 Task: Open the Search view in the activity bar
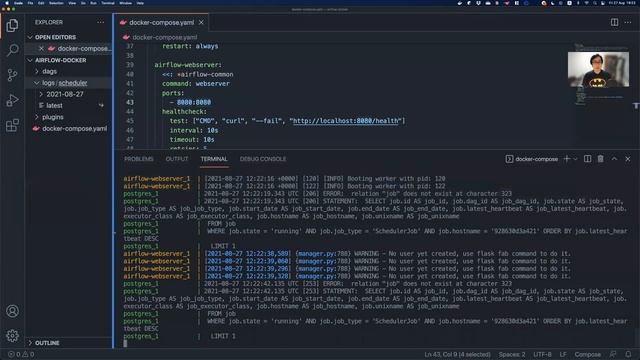pyautogui.click(x=12, y=50)
